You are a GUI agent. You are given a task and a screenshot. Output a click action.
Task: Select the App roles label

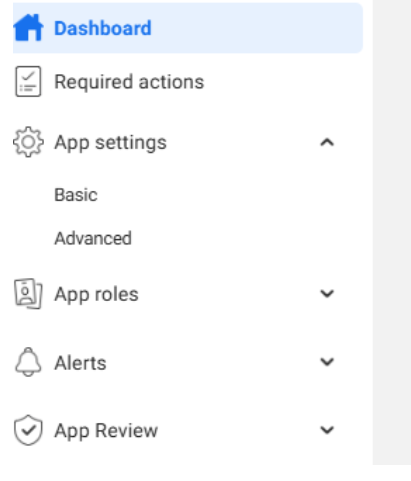point(96,294)
